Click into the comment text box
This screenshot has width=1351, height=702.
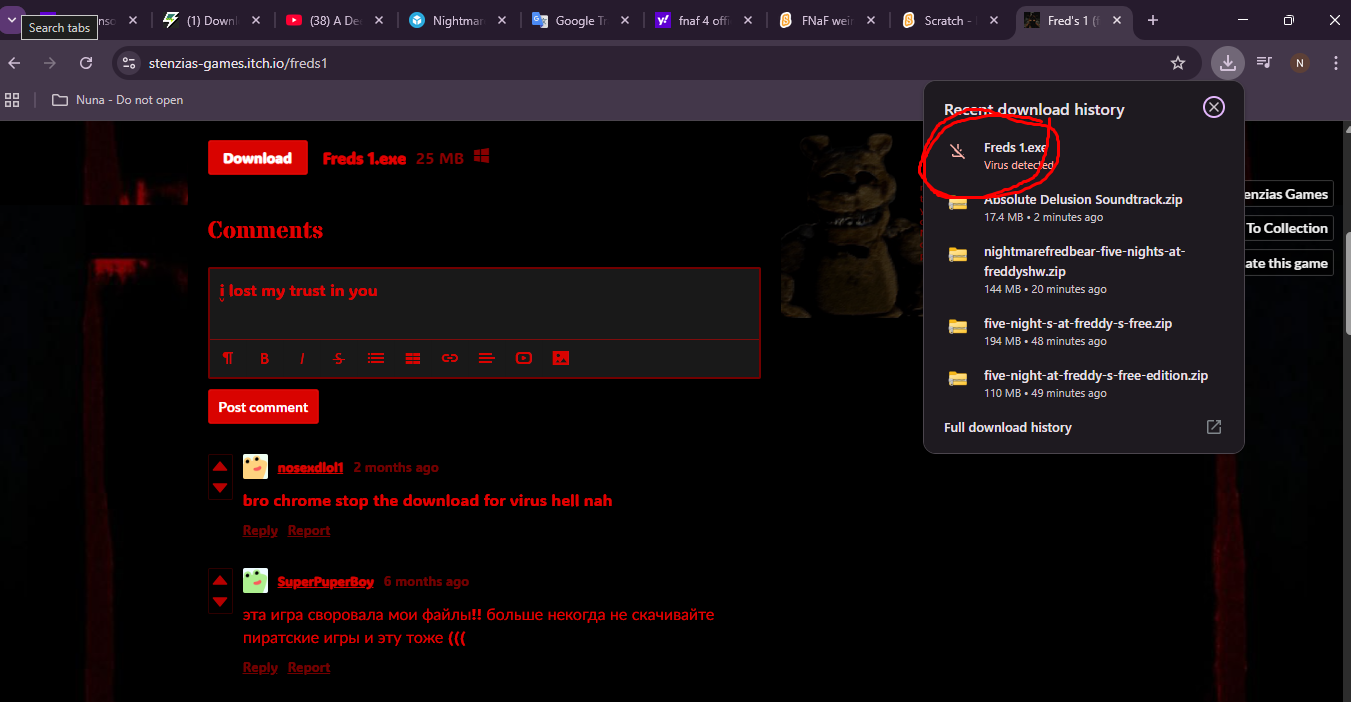[x=484, y=303]
